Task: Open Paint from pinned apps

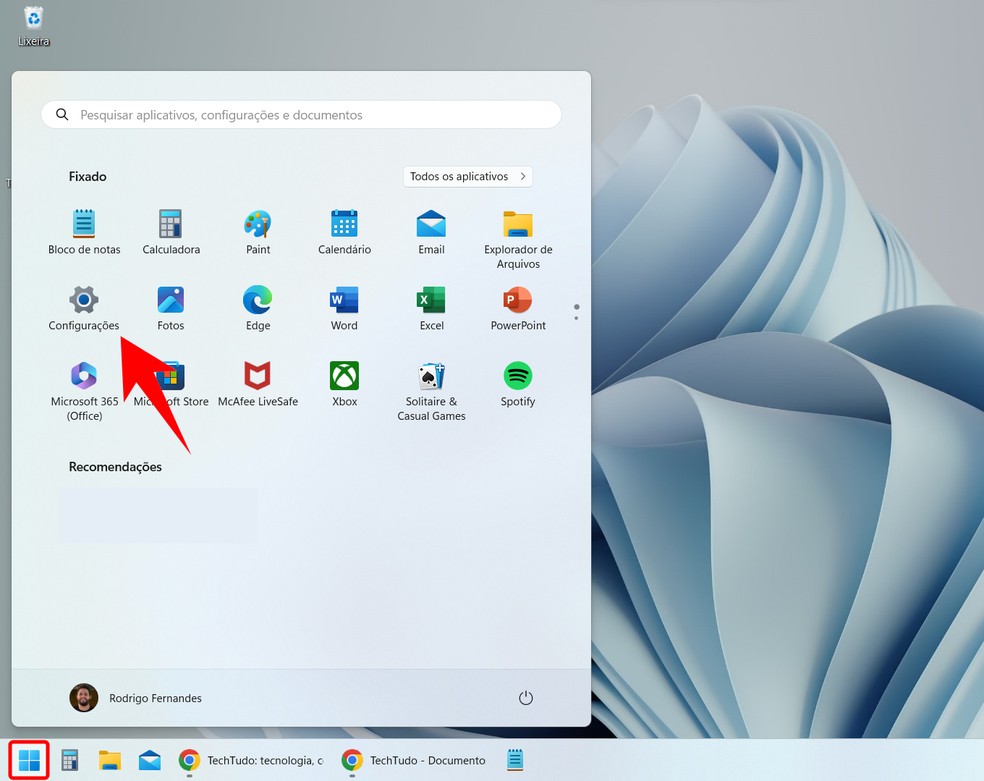Action: pos(258,231)
